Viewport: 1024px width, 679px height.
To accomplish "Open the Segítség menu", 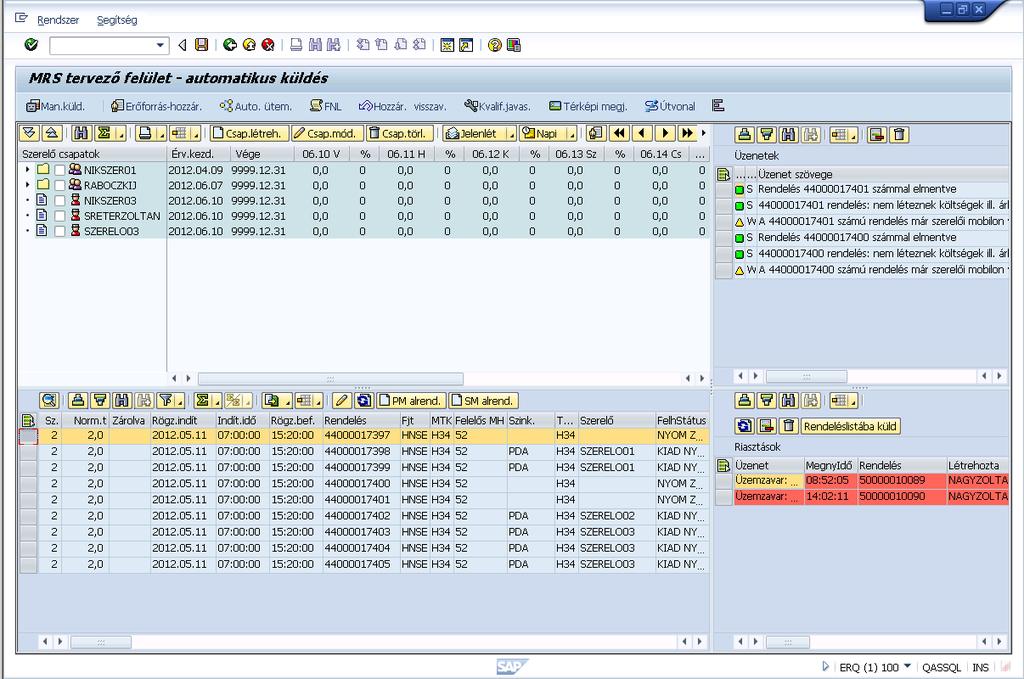I will pos(117,20).
